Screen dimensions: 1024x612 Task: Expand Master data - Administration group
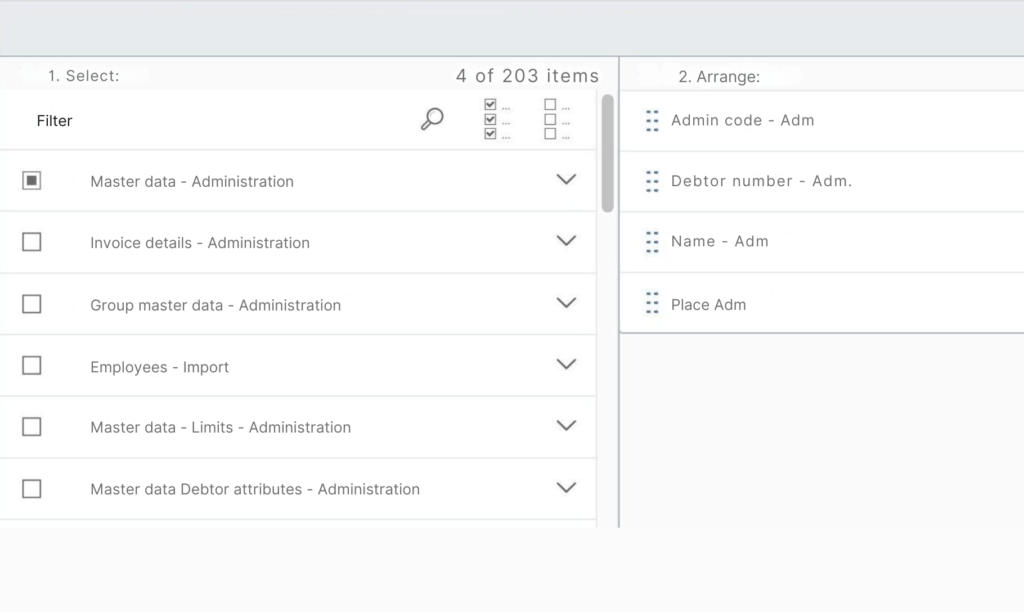pos(566,180)
